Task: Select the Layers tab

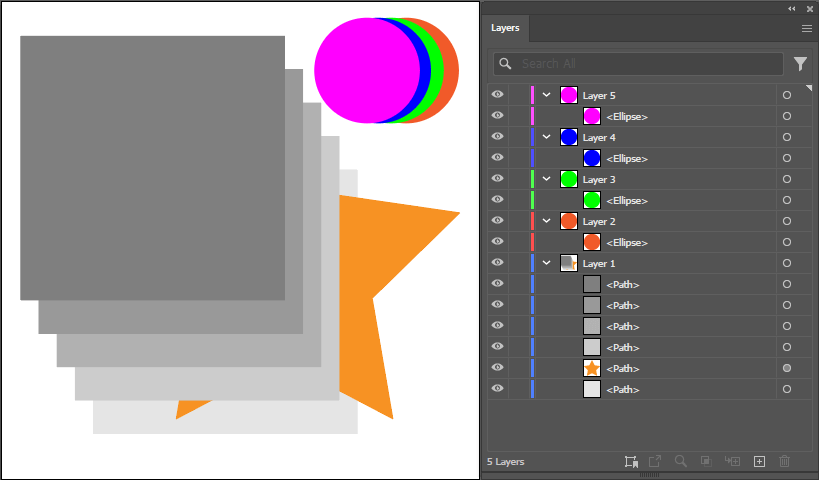Action: click(x=506, y=29)
